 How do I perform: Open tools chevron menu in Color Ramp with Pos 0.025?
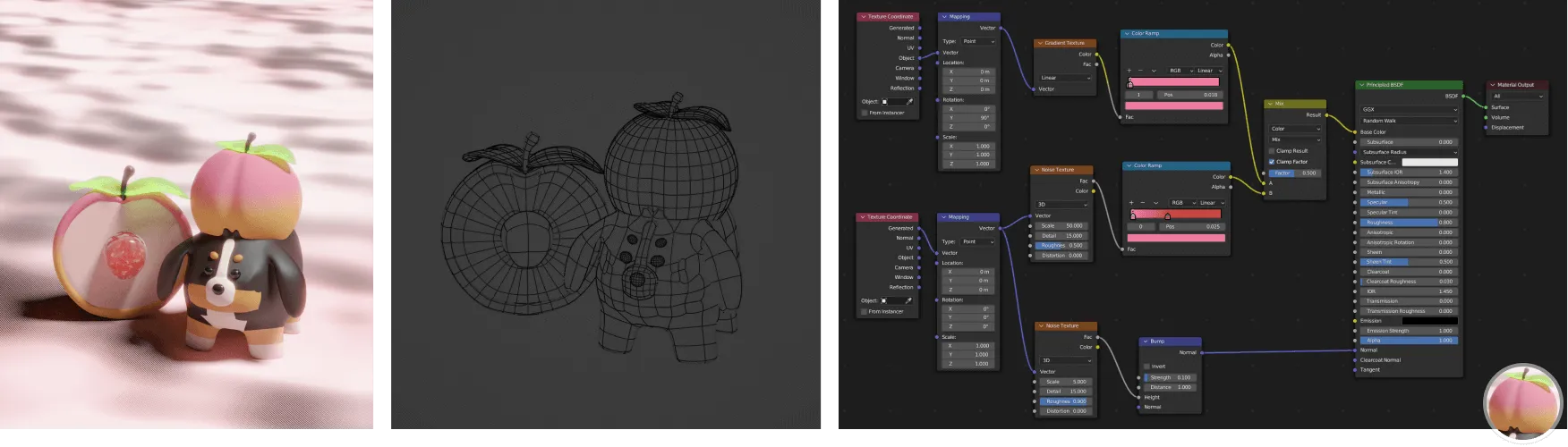(x=1155, y=203)
